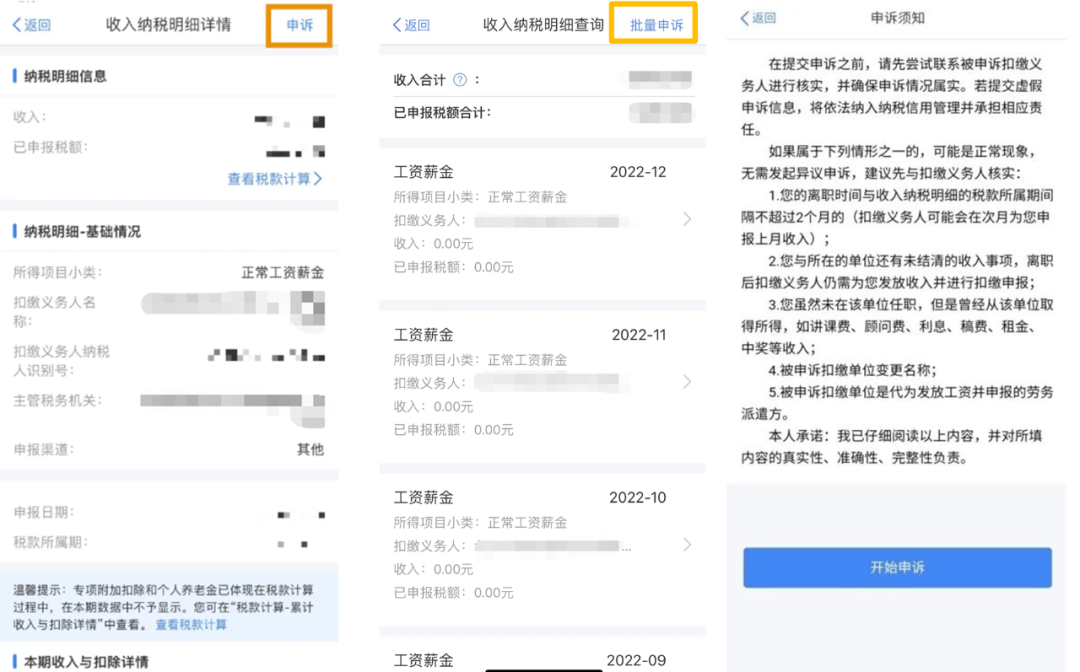This screenshot has width=1080, height=672.
Task: Select 工资薪金 title of the 2022-12 entry
Action: pos(424,171)
